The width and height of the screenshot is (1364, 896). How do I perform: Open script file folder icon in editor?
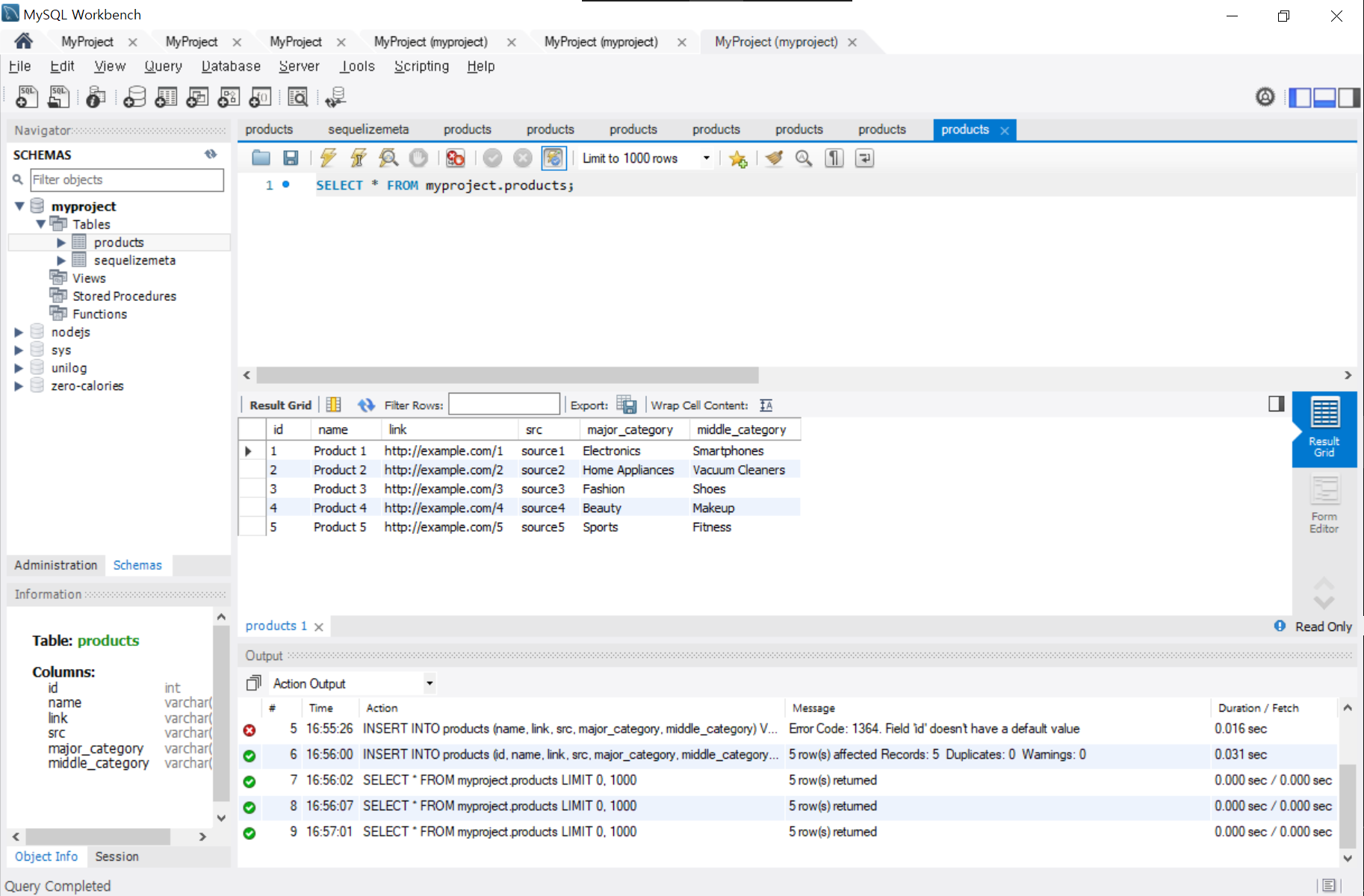click(x=261, y=158)
